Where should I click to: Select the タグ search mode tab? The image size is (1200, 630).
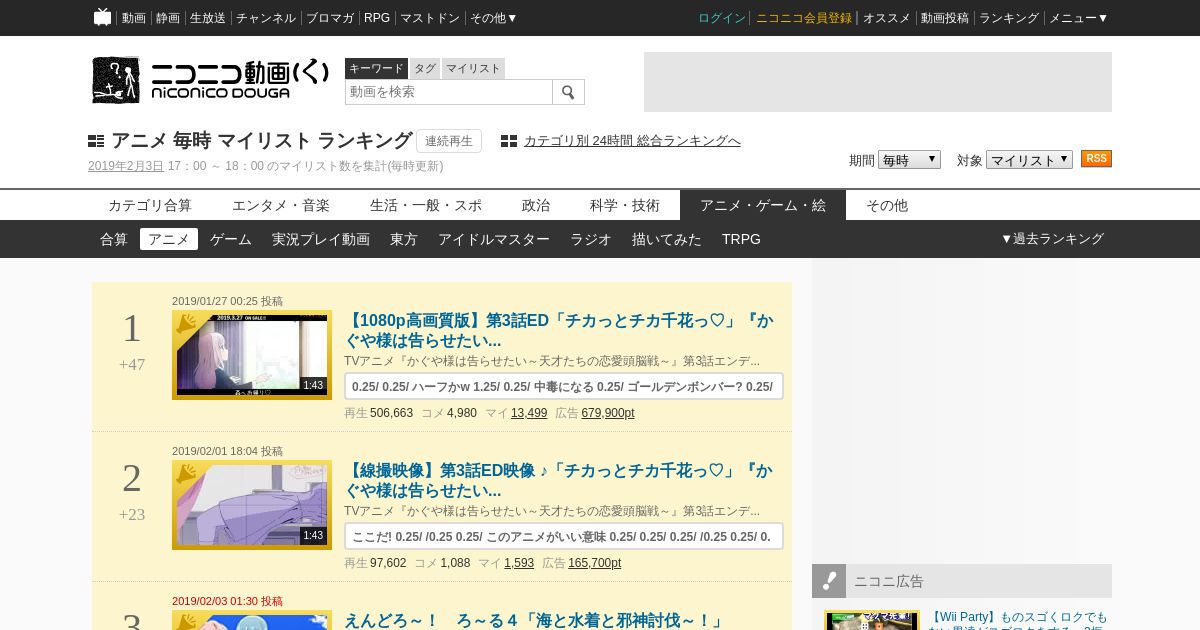tap(425, 68)
